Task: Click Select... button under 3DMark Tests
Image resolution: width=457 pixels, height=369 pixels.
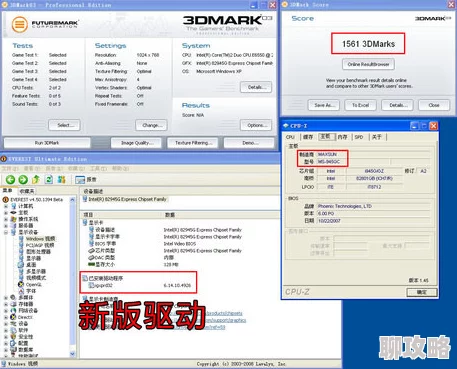Action: point(64,125)
